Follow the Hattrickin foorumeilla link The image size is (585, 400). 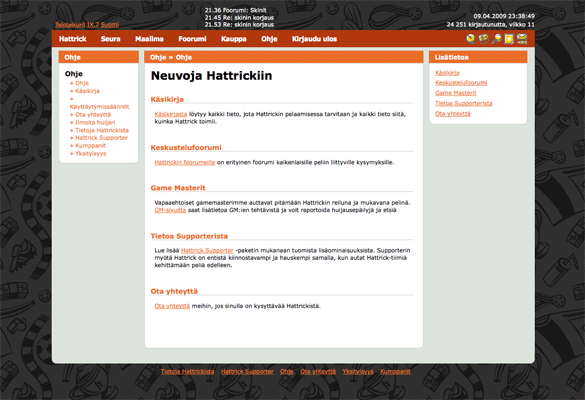[185, 162]
